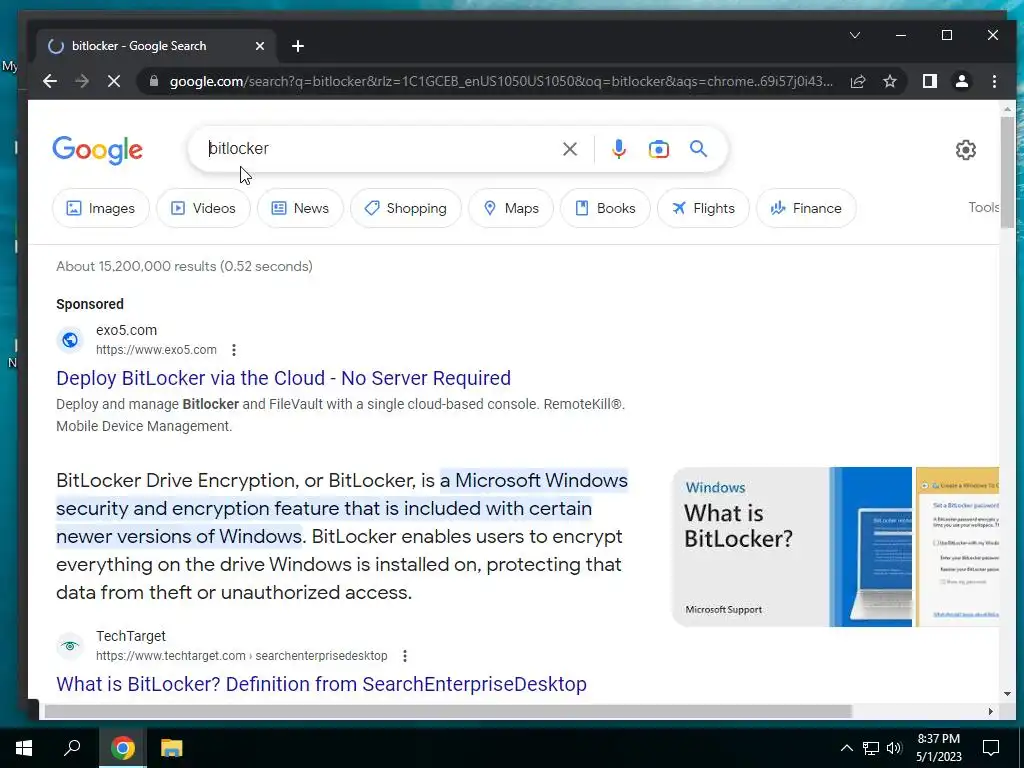
Task: Open What is BitLocker TechTarget link
Action: click(x=321, y=684)
